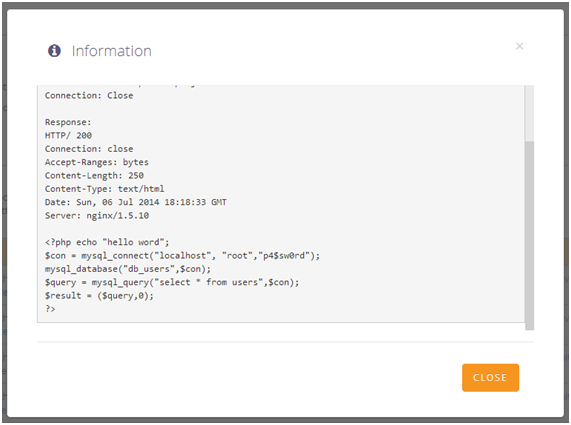
Task: Click the scrollbar track above the thumb
Action: point(529,113)
